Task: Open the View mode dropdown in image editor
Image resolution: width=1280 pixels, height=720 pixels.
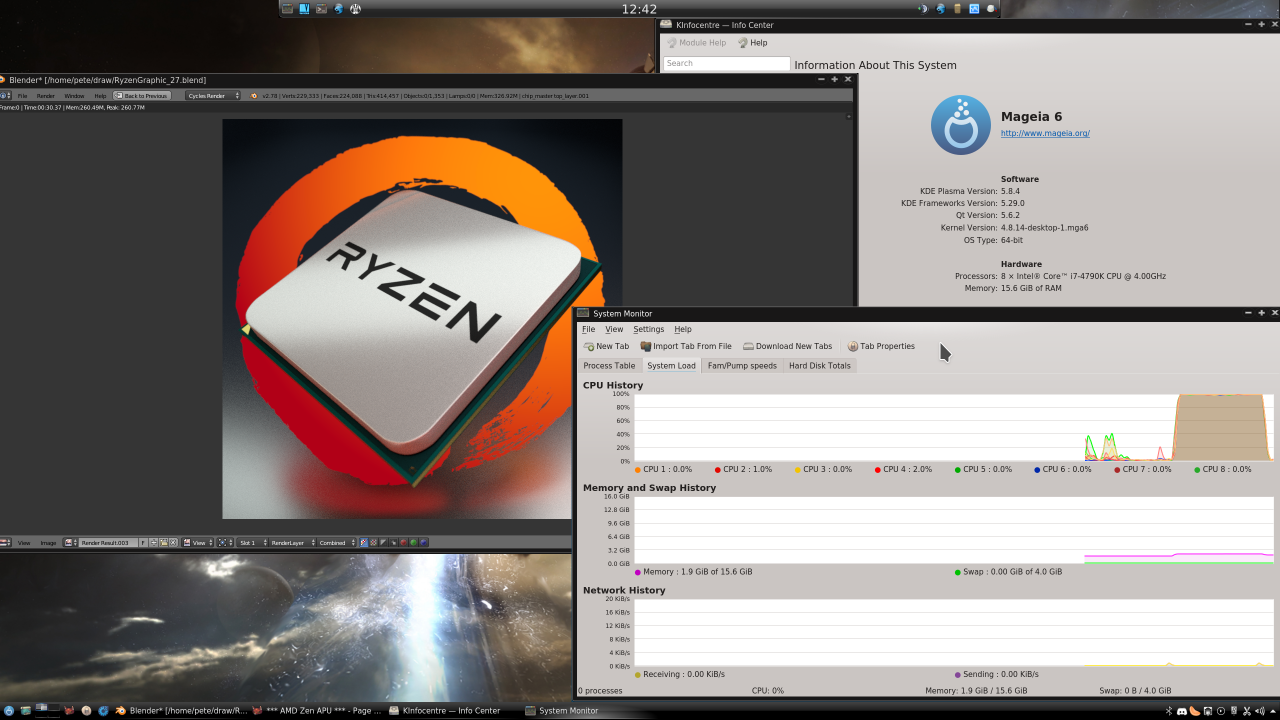Action: pyautogui.click(x=198, y=543)
